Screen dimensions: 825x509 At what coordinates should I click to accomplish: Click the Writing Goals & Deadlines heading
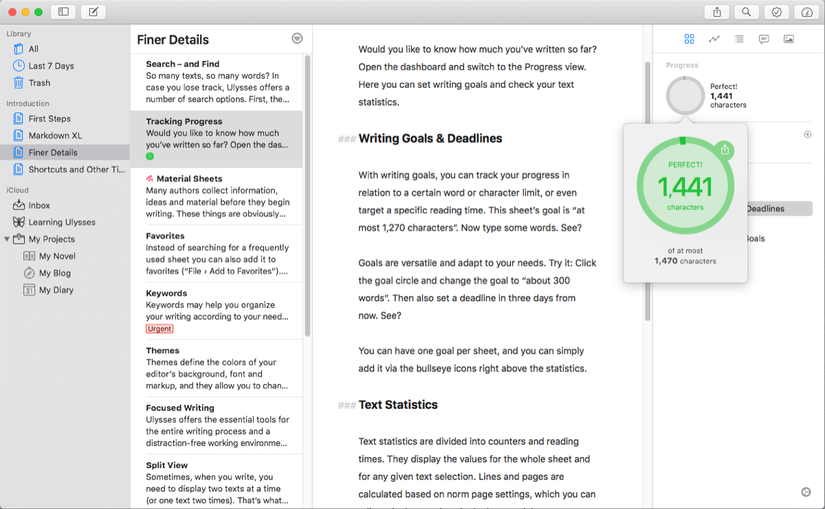(430, 138)
